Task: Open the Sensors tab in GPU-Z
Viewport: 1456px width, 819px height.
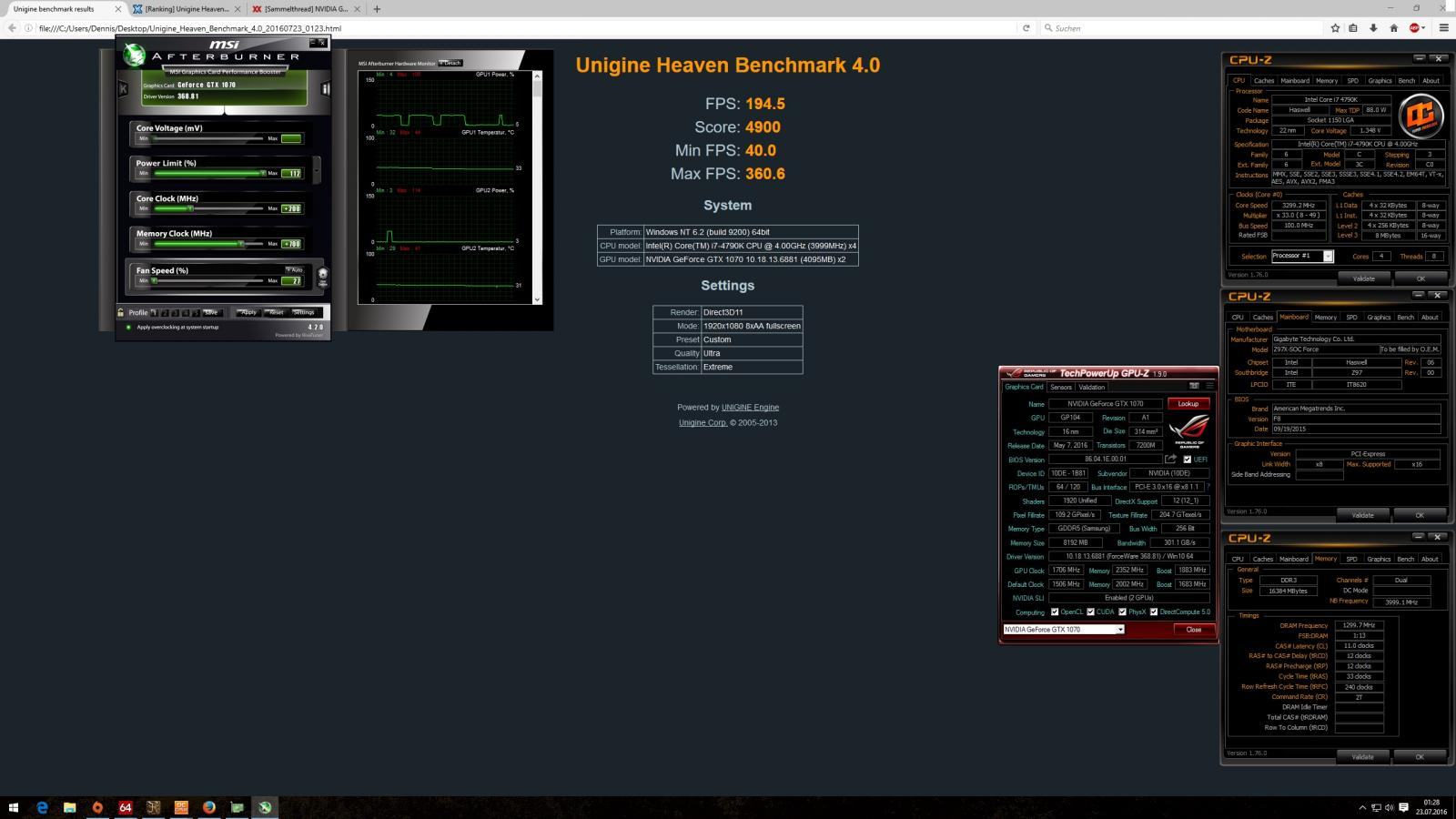Action: pos(1061,387)
